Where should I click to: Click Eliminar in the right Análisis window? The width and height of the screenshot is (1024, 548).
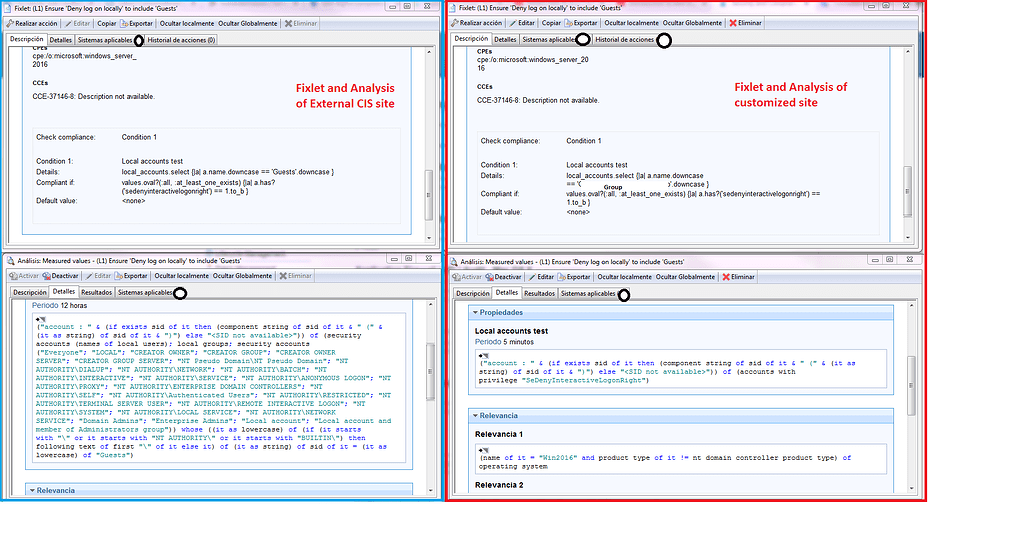[739, 277]
